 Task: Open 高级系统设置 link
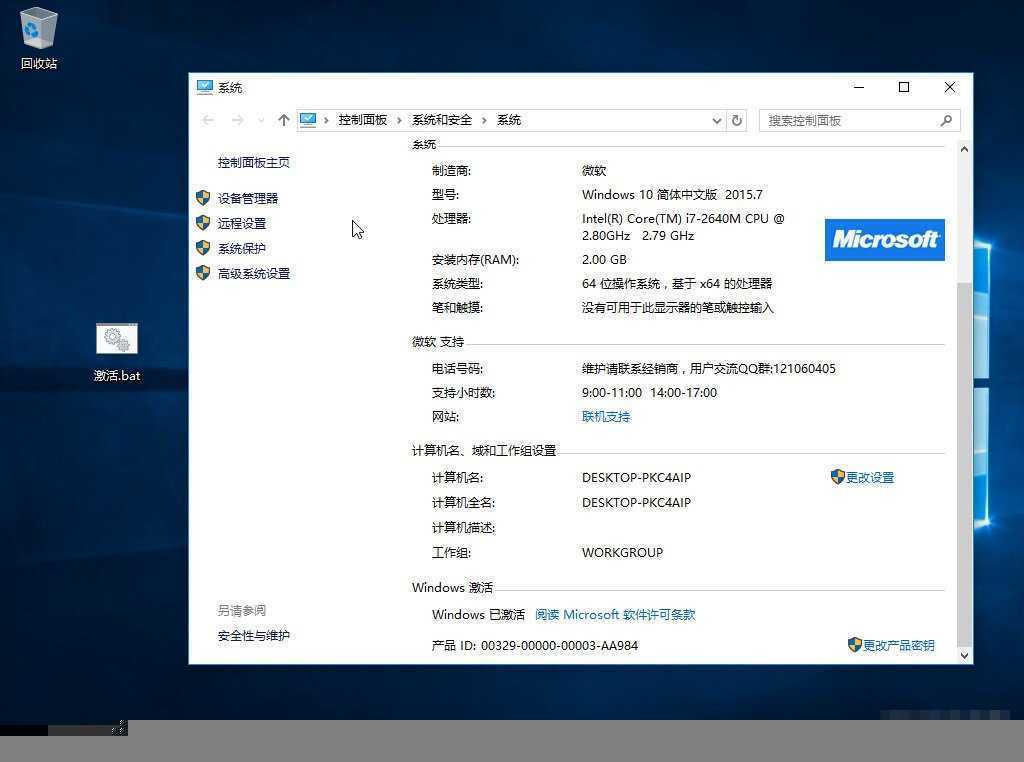click(253, 274)
